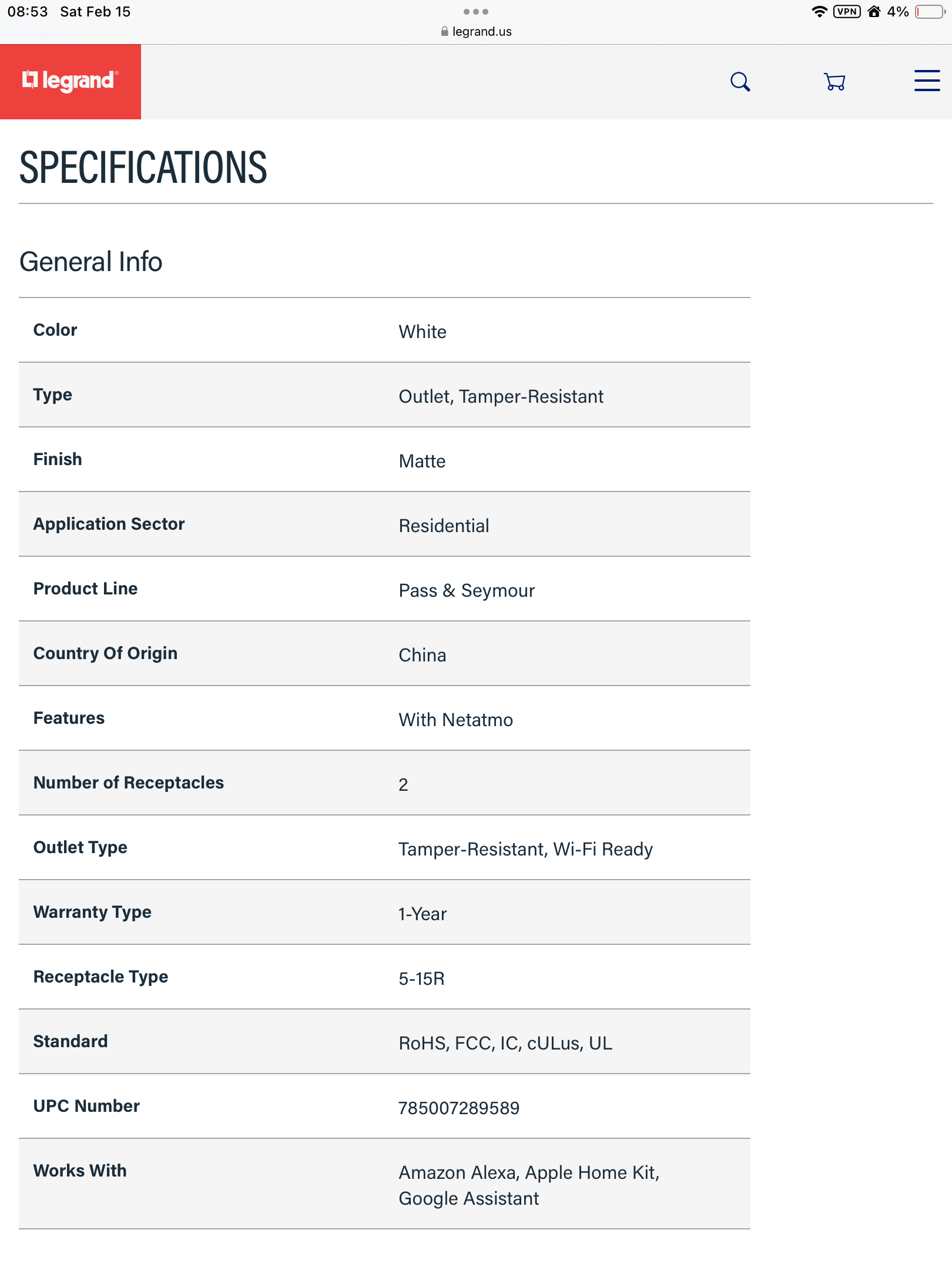This screenshot has width=952, height=1270.
Task: Open the shopping cart
Action: coord(834,82)
